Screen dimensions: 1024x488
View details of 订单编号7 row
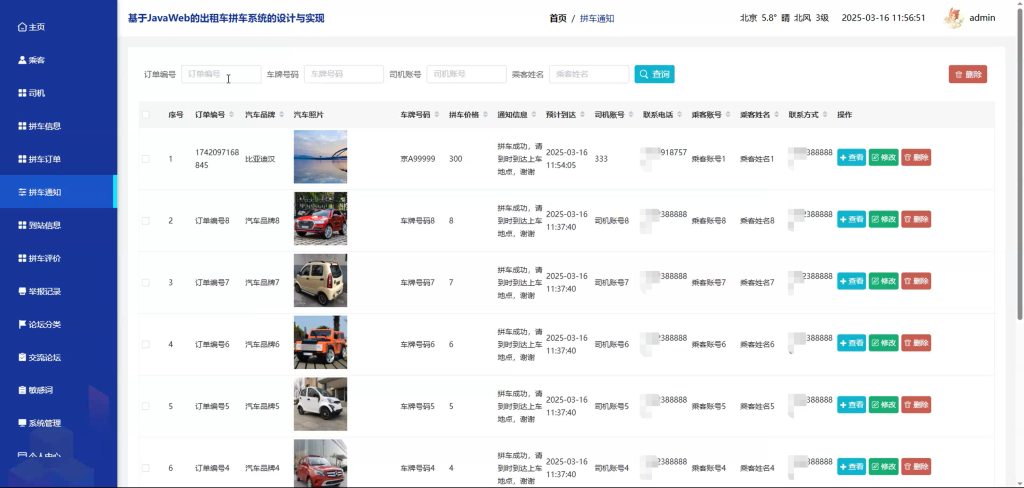[852, 281]
